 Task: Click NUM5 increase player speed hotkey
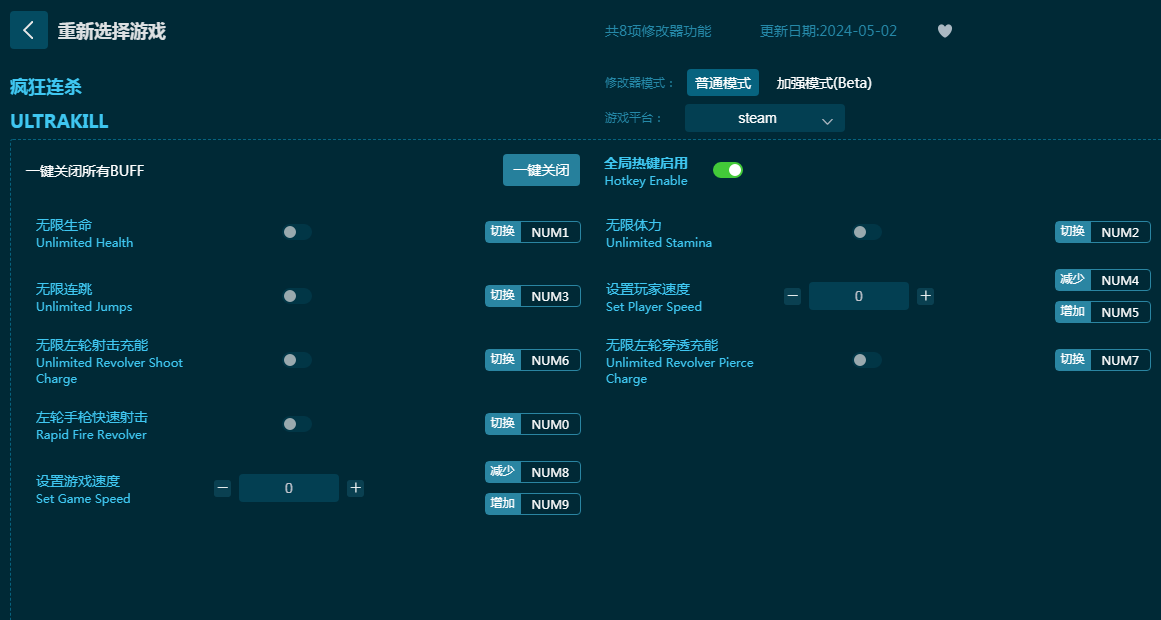(x=1103, y=312)
